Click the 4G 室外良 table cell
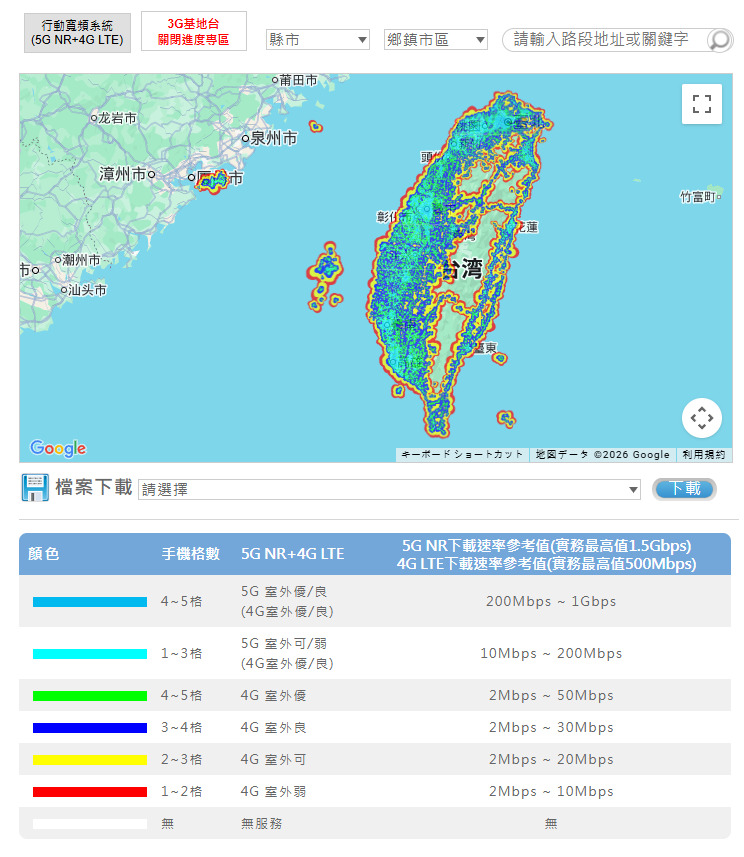Viewport: 744px width, 857px height. tap(273, 727)
